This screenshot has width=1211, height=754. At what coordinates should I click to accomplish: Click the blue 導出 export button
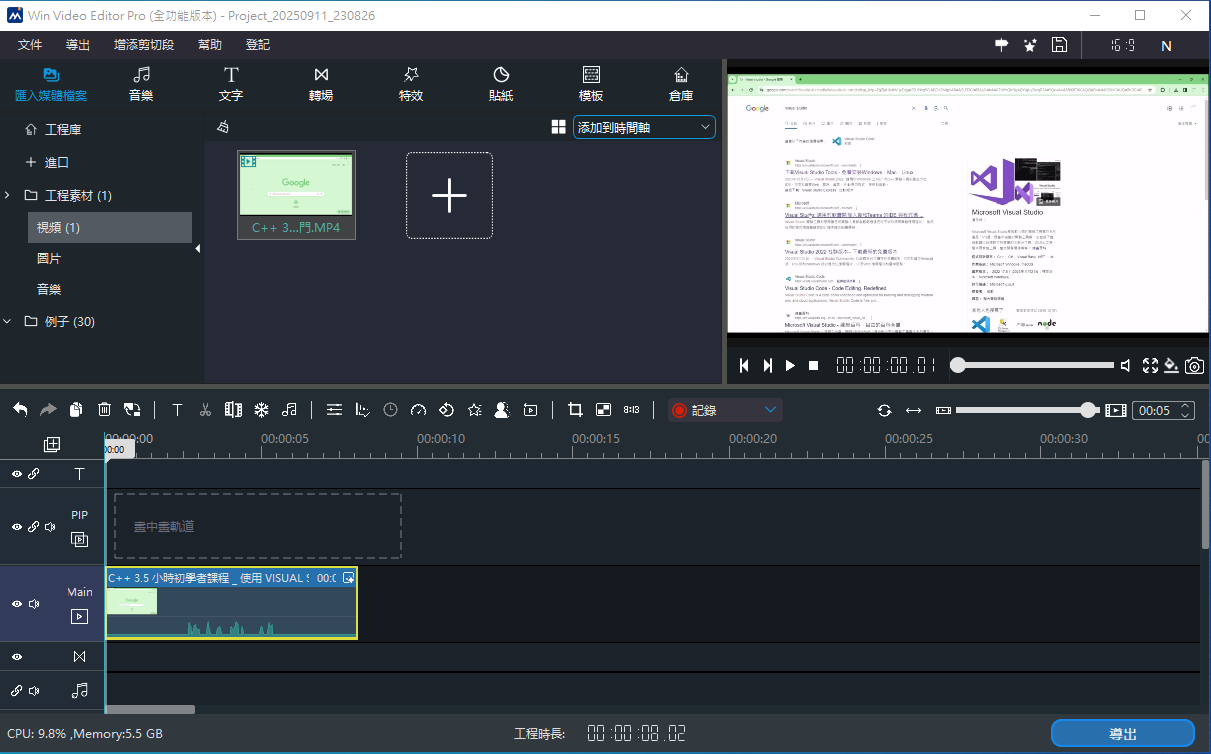click(x=1123, y=734)
